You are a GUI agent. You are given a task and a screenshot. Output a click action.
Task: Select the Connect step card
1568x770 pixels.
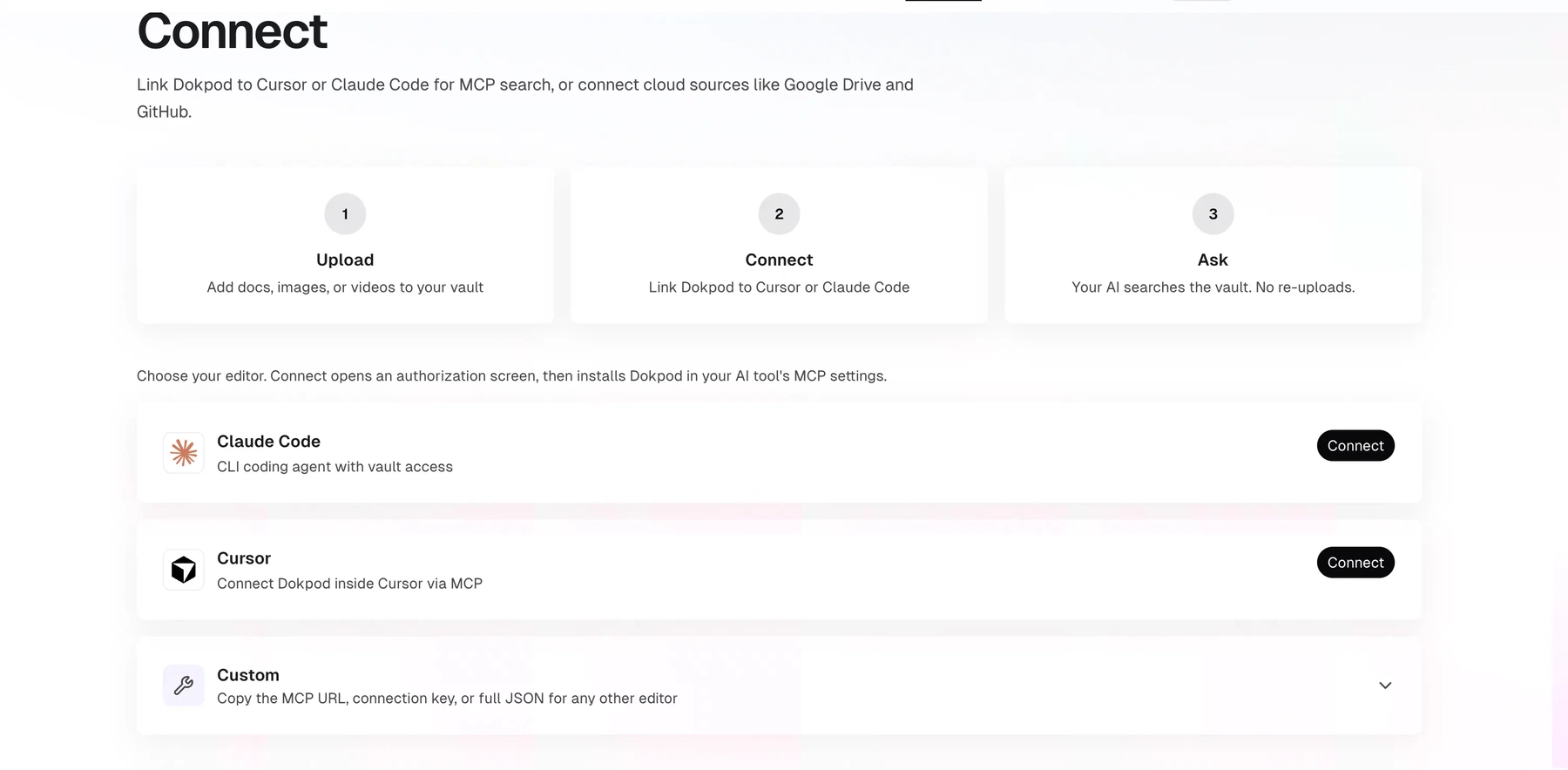[x=779, y=246]
